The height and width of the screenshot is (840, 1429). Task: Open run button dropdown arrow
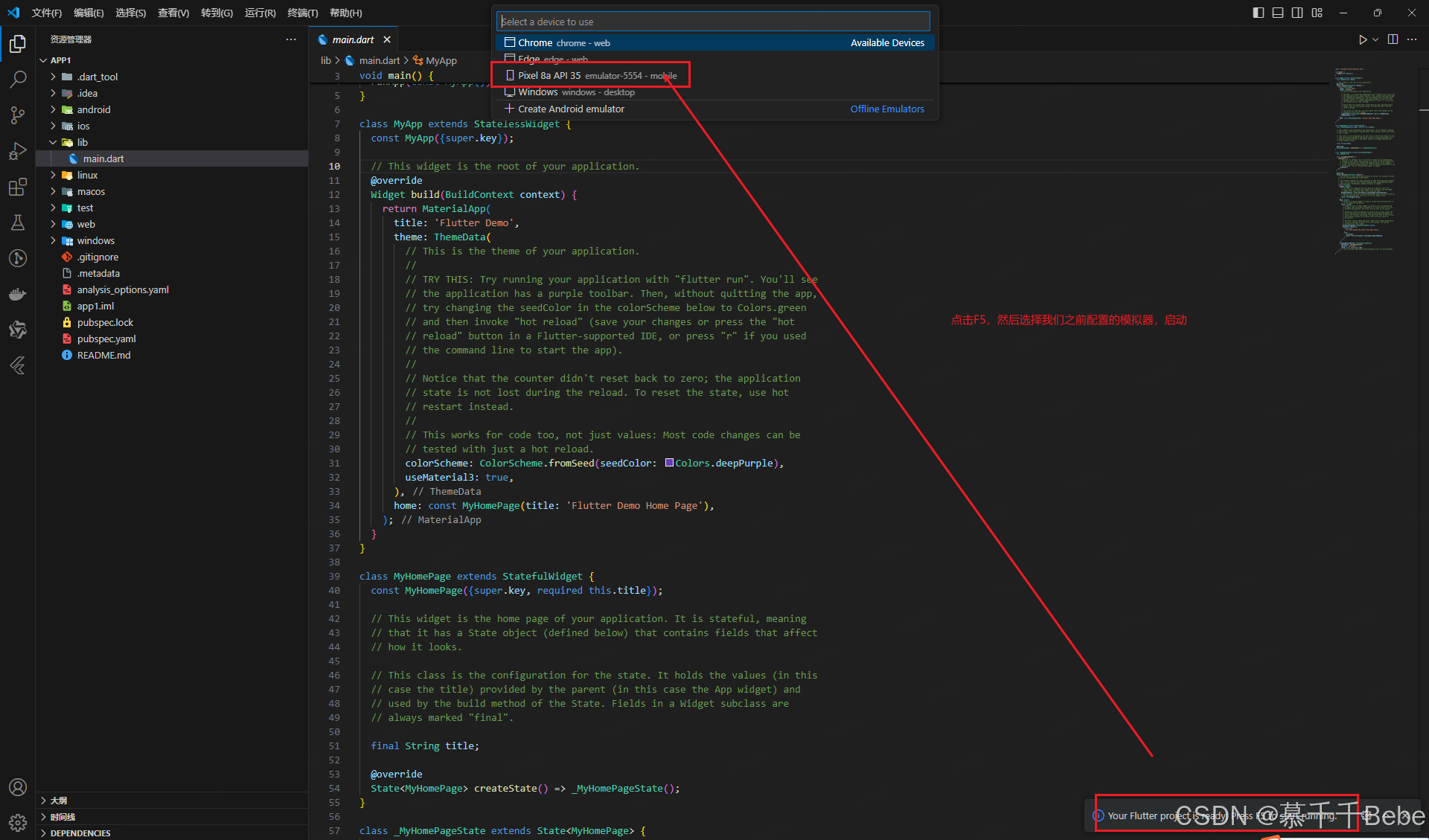coord(1375,39)
